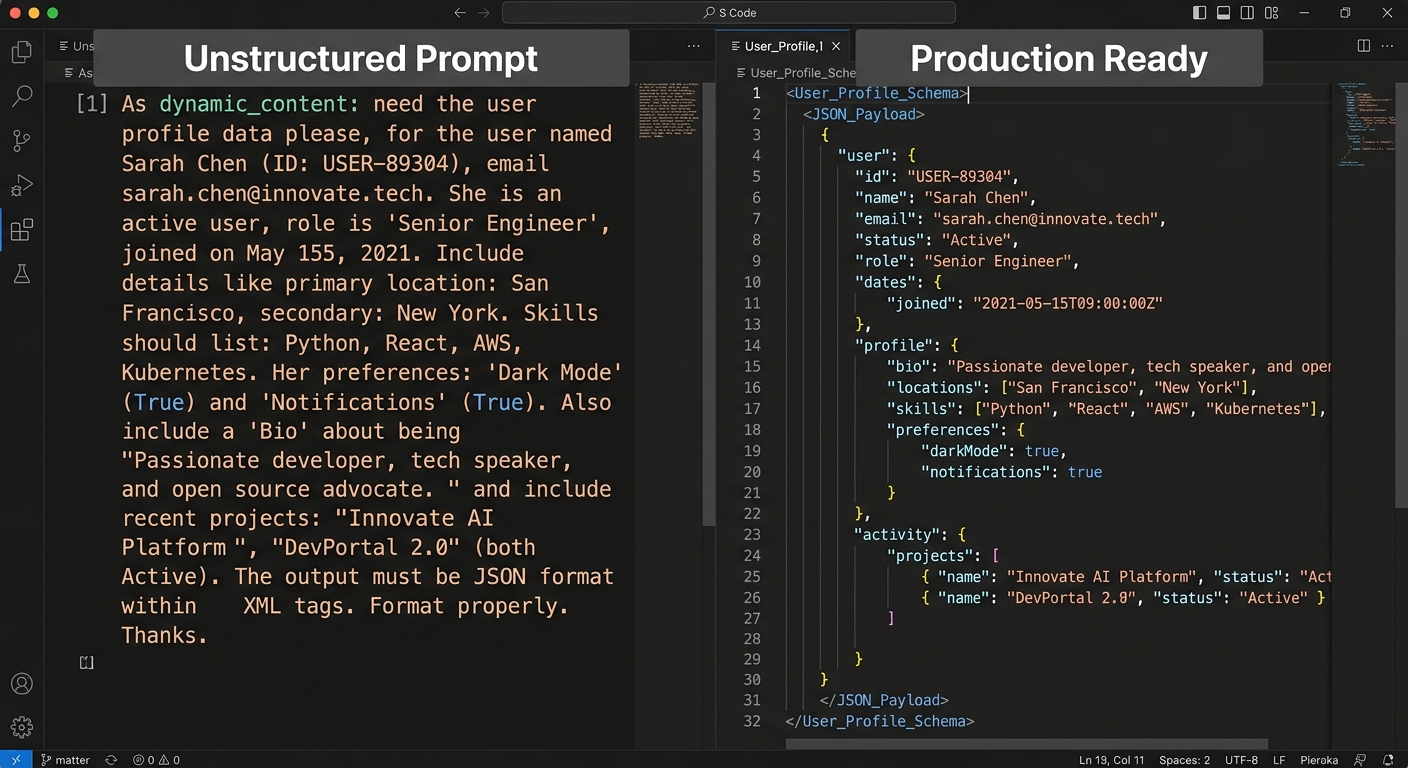Click the left editor vertical scrollbar

point(709,304)
